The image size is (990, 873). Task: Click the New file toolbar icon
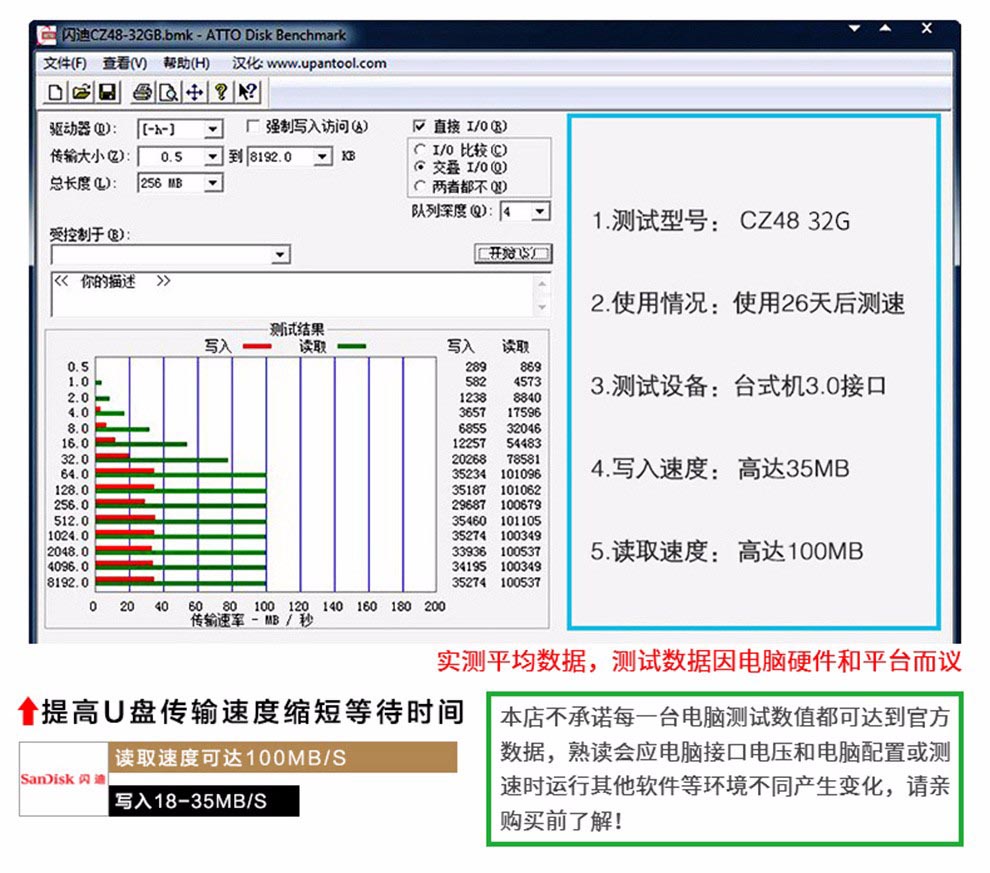[55, 92]
